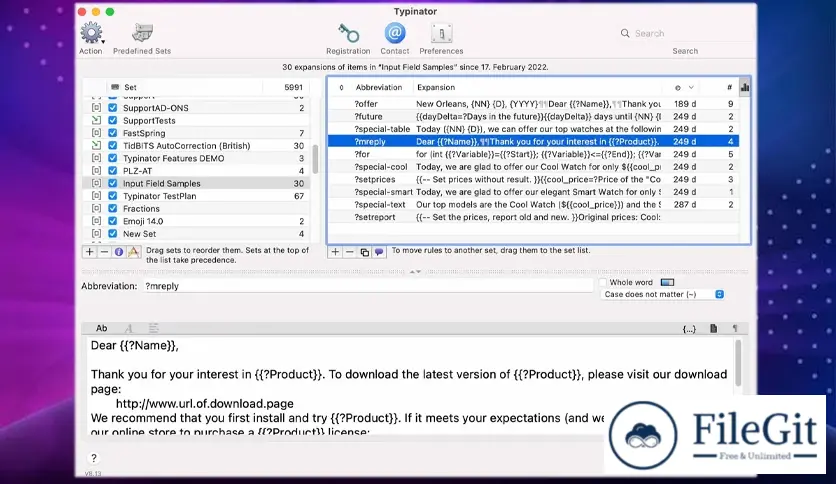Click the expansion editor scrollbar
836x484 pixels.
pos(738,363)
